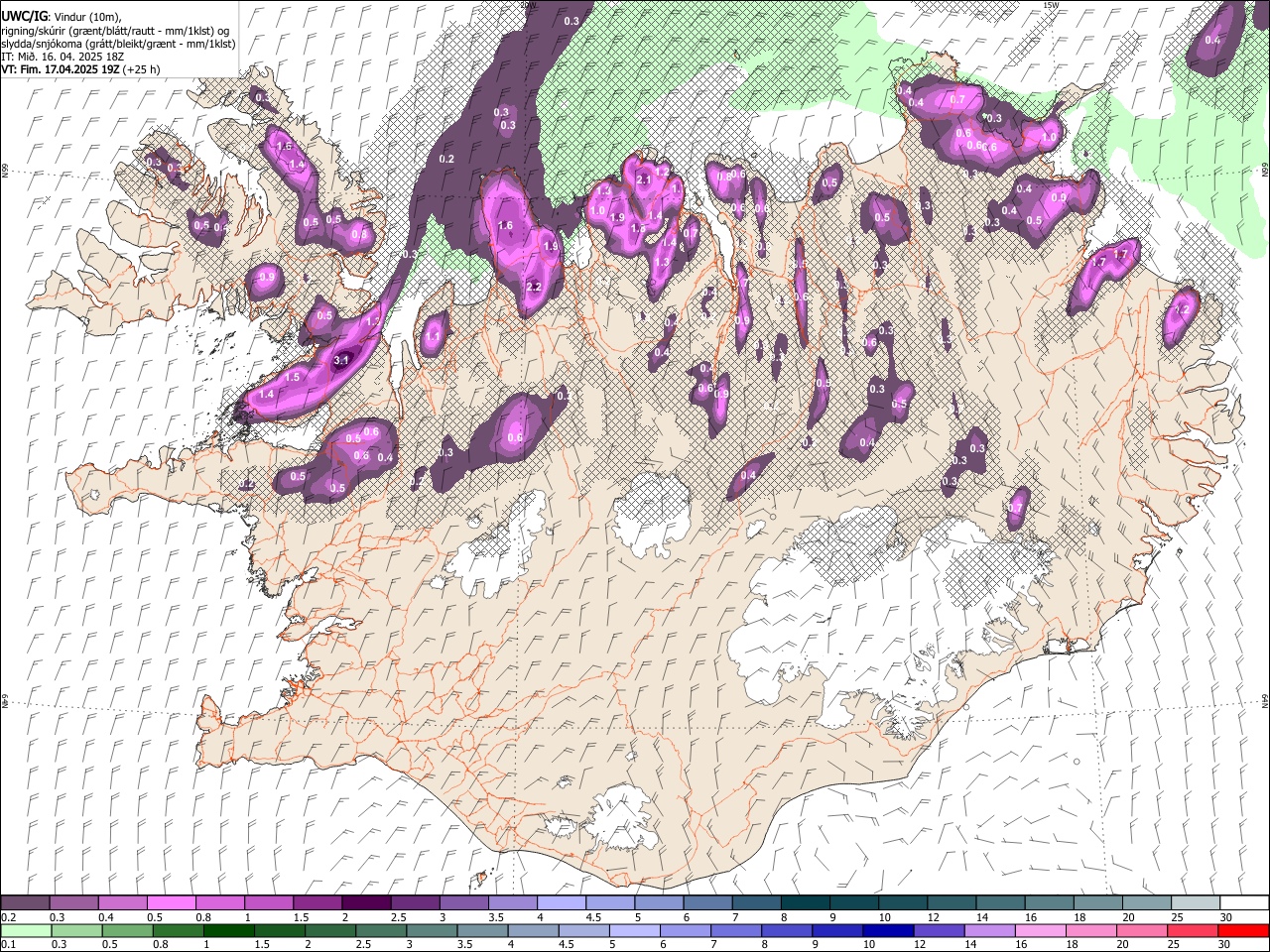Click the darkest purple swatch at 2 in the upper legend
Screen dimensions: 1270x952
[x=365, y=903]
